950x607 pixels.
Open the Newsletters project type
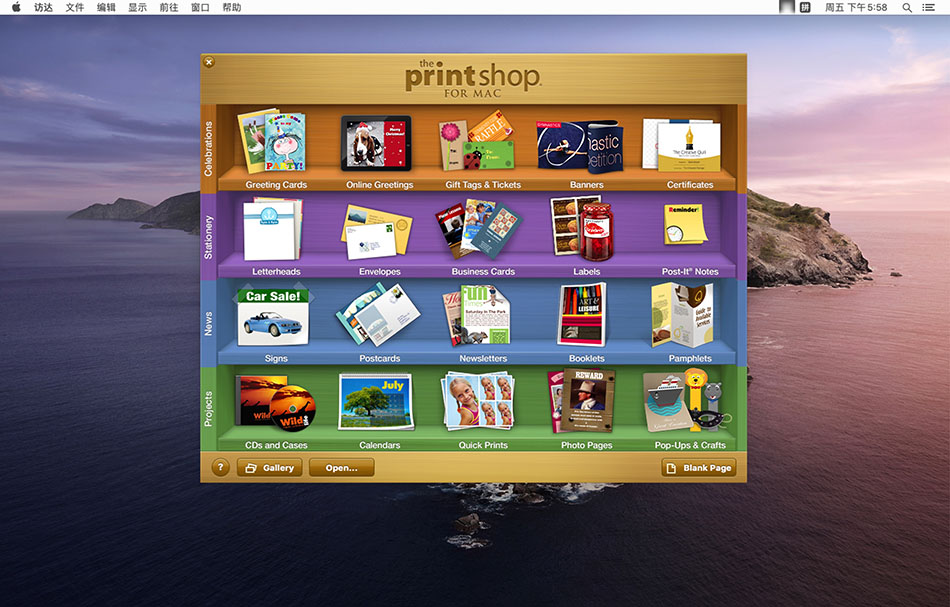pos(481,316)
